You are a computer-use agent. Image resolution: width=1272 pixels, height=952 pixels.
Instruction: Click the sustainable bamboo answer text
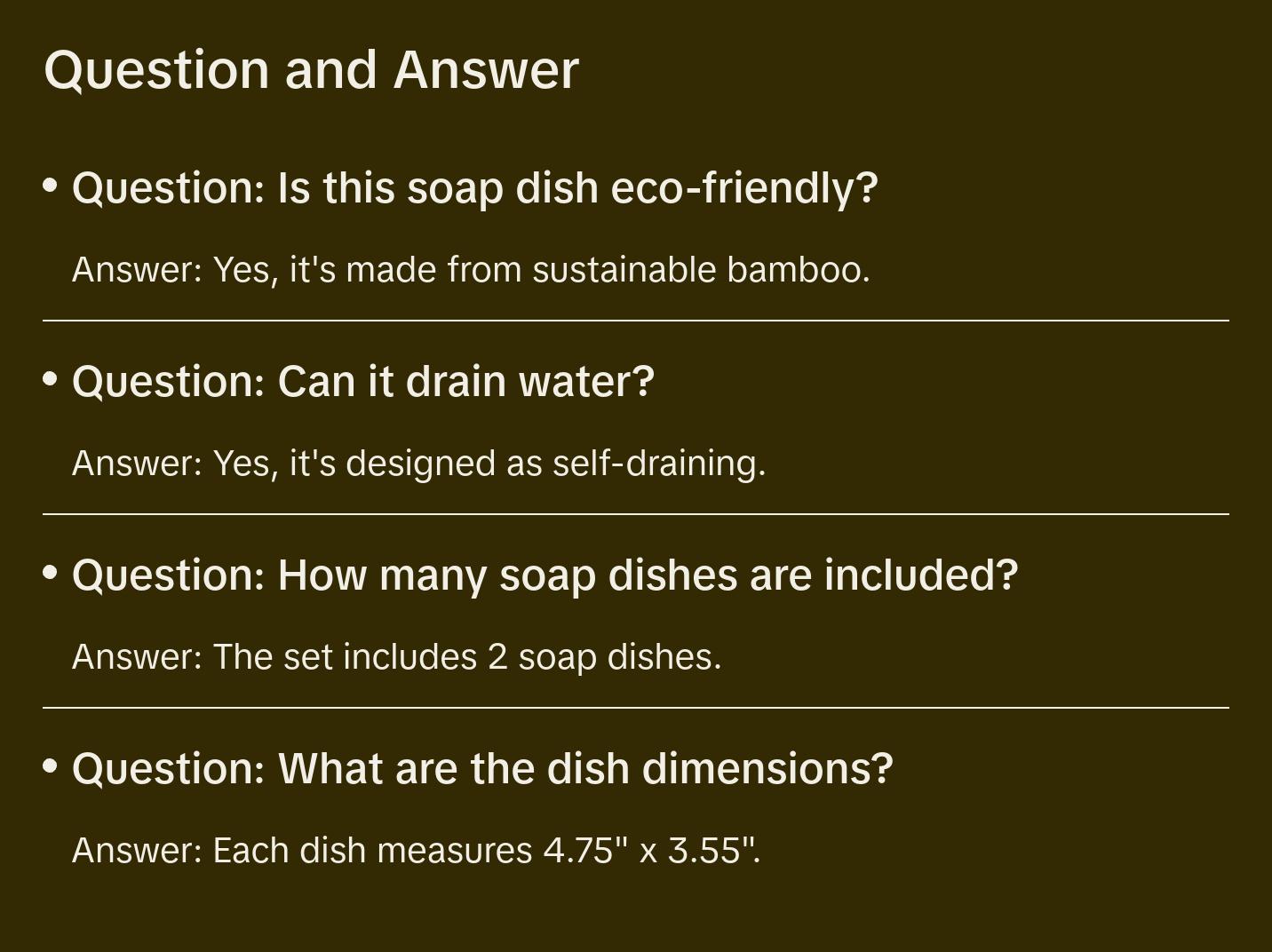point(471,269)
